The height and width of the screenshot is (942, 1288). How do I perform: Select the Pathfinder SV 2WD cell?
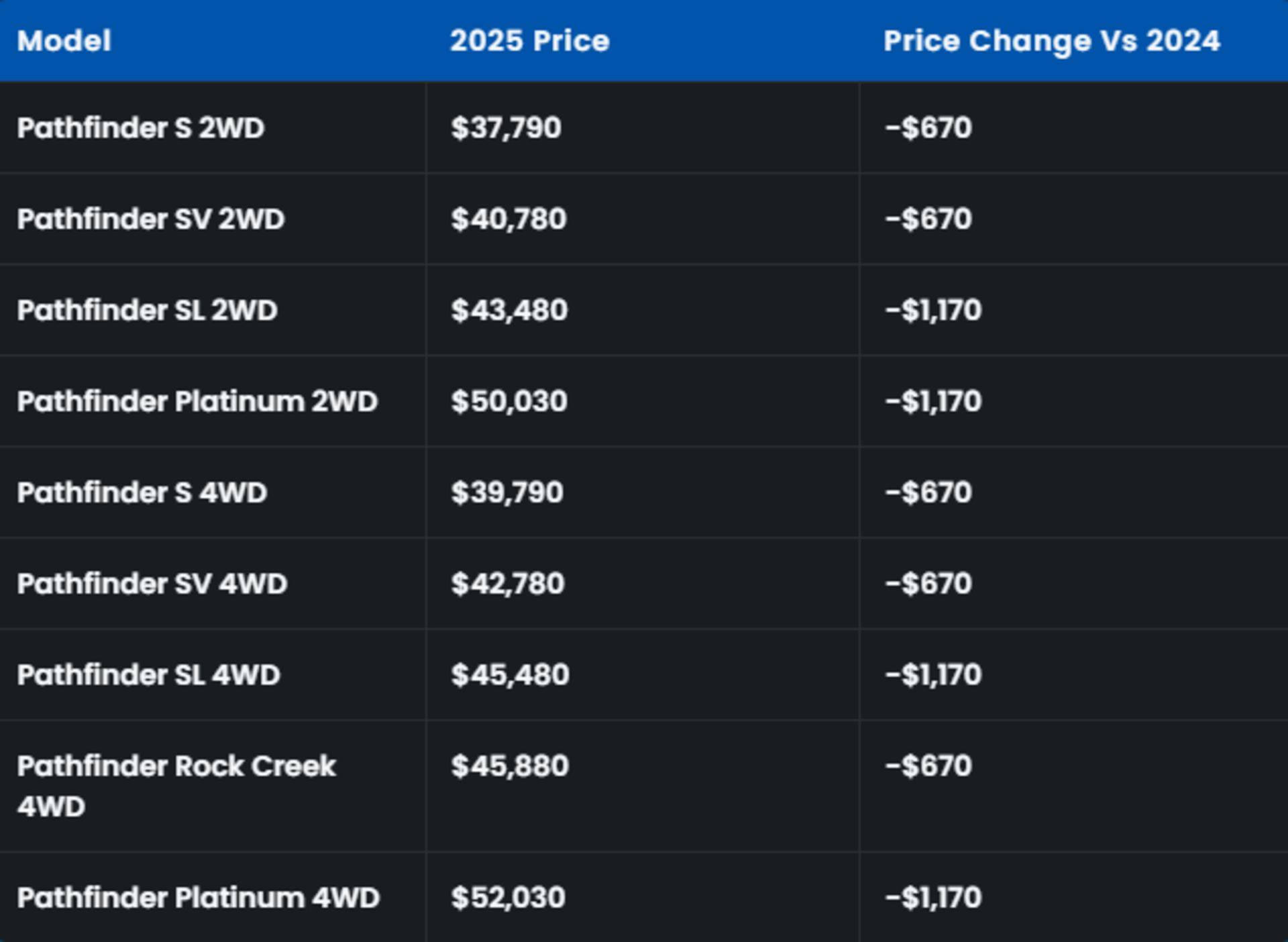pyautogui.click(x=151, y=219)
